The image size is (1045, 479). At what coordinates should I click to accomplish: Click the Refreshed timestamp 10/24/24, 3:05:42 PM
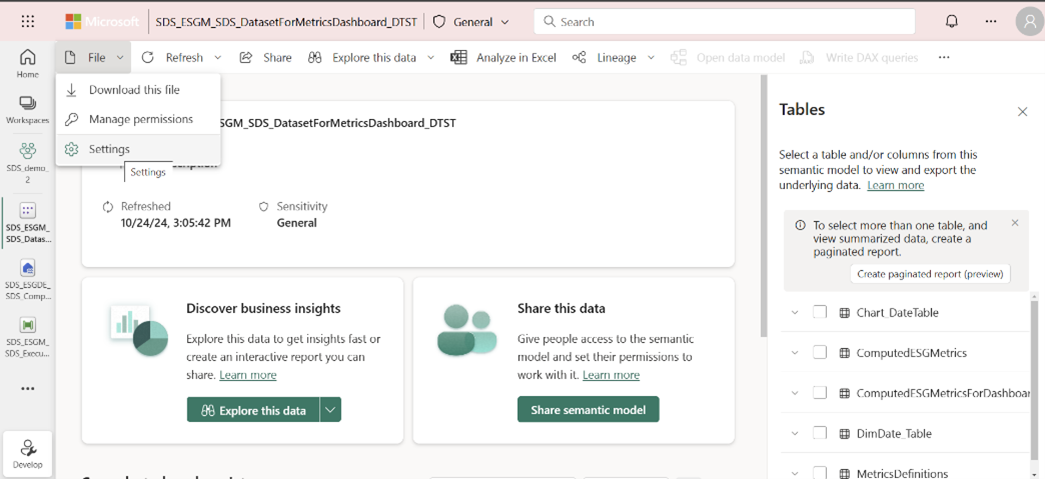pyautogui.click(x=176, y=223)
